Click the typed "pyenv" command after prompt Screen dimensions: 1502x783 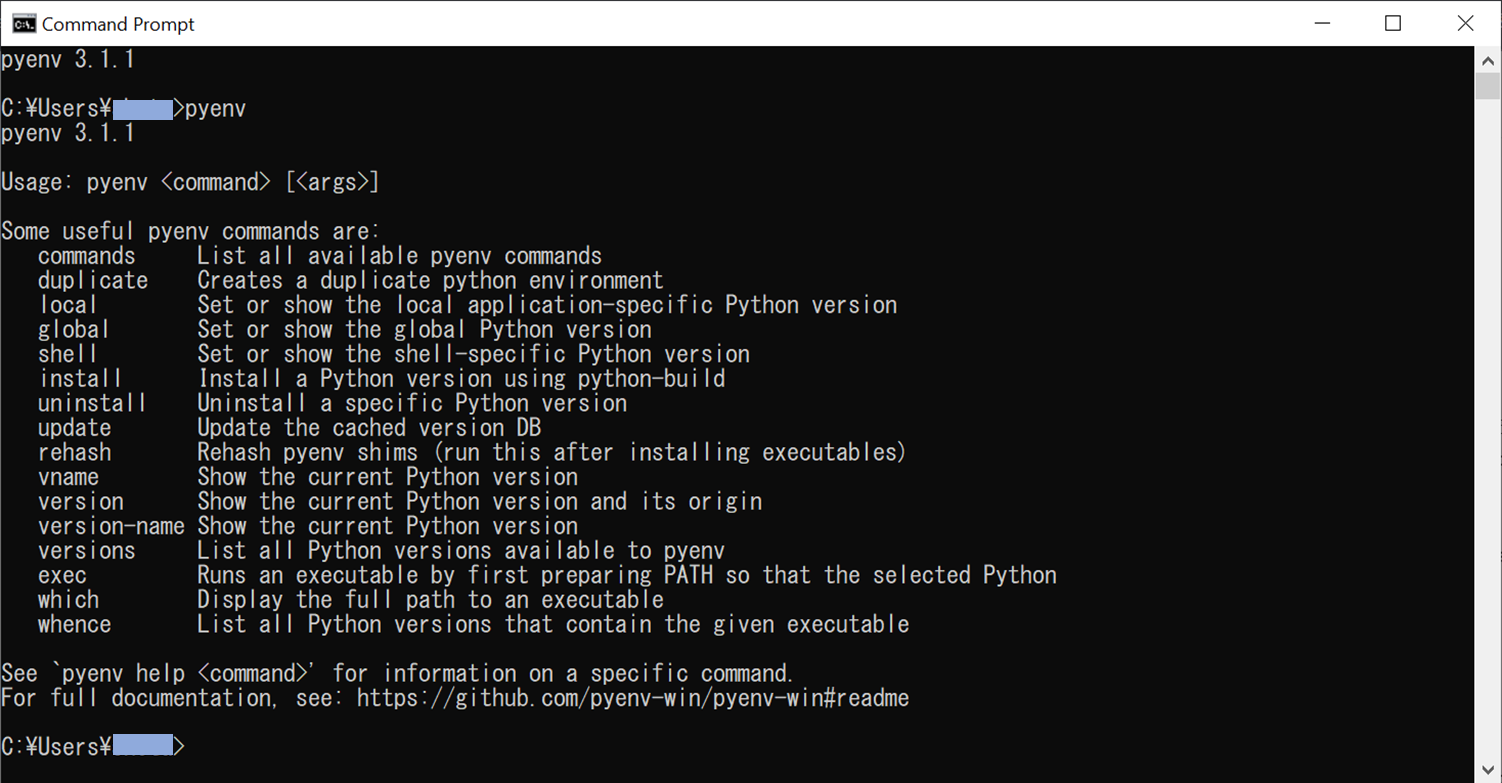[215, 108]
